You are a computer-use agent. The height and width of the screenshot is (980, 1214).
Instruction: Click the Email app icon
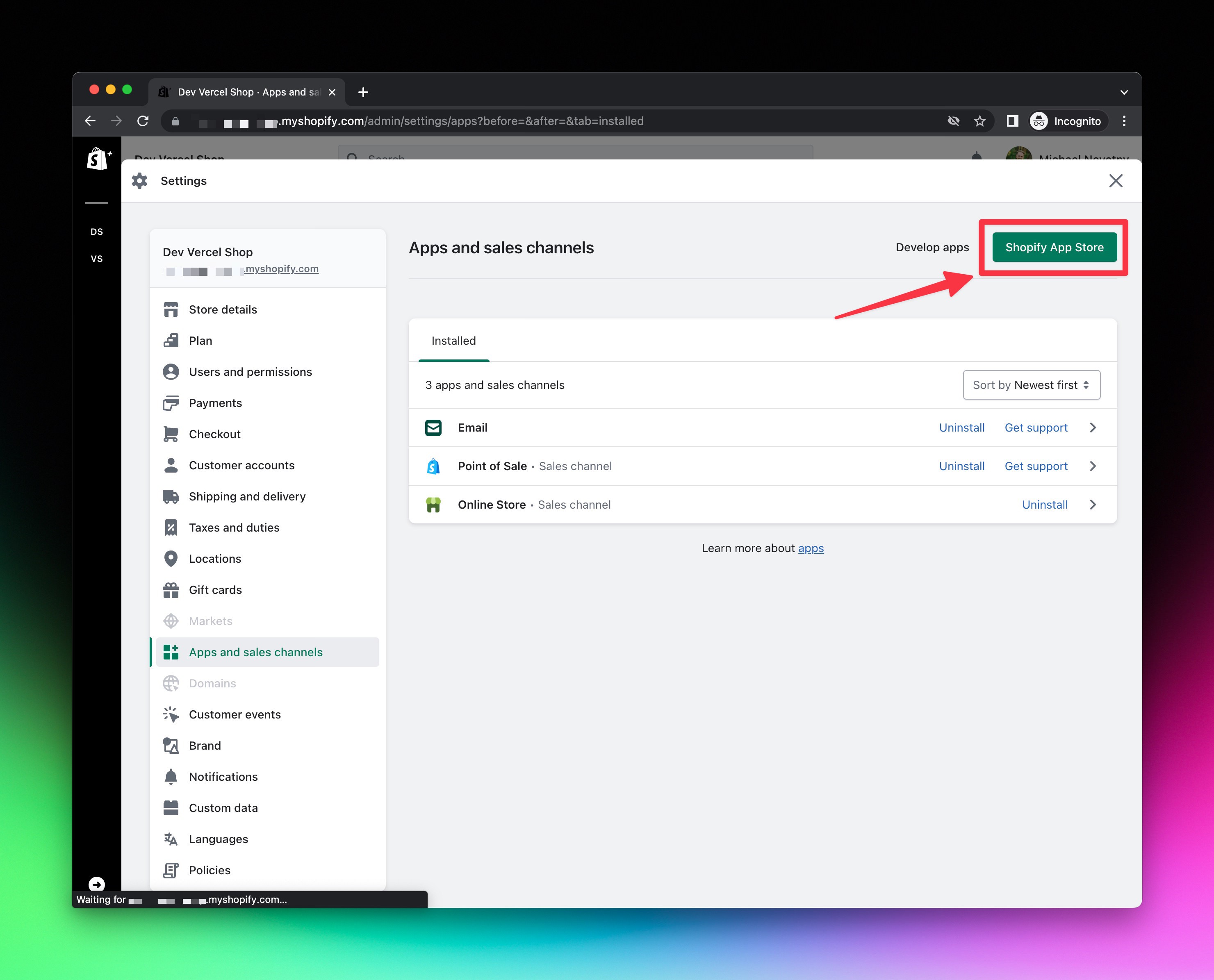click(433, 428)
